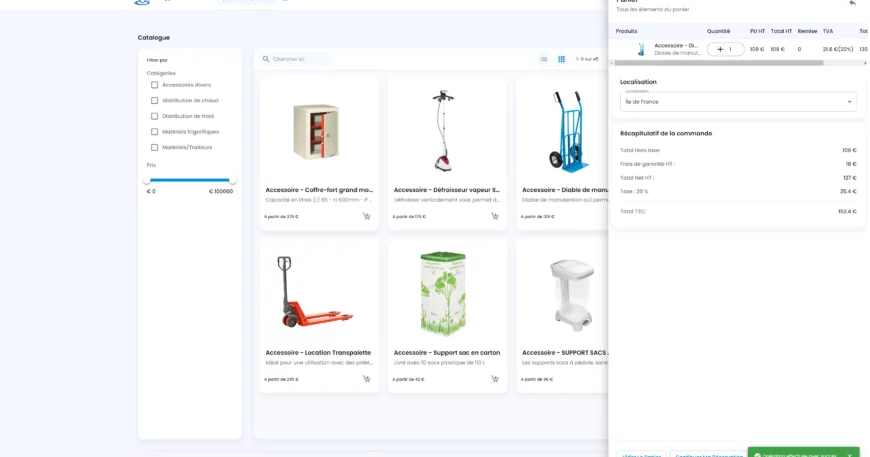Click the search magnifier icon
The width and height of the screenshot is (870, 457).
[x=266, y=59]
